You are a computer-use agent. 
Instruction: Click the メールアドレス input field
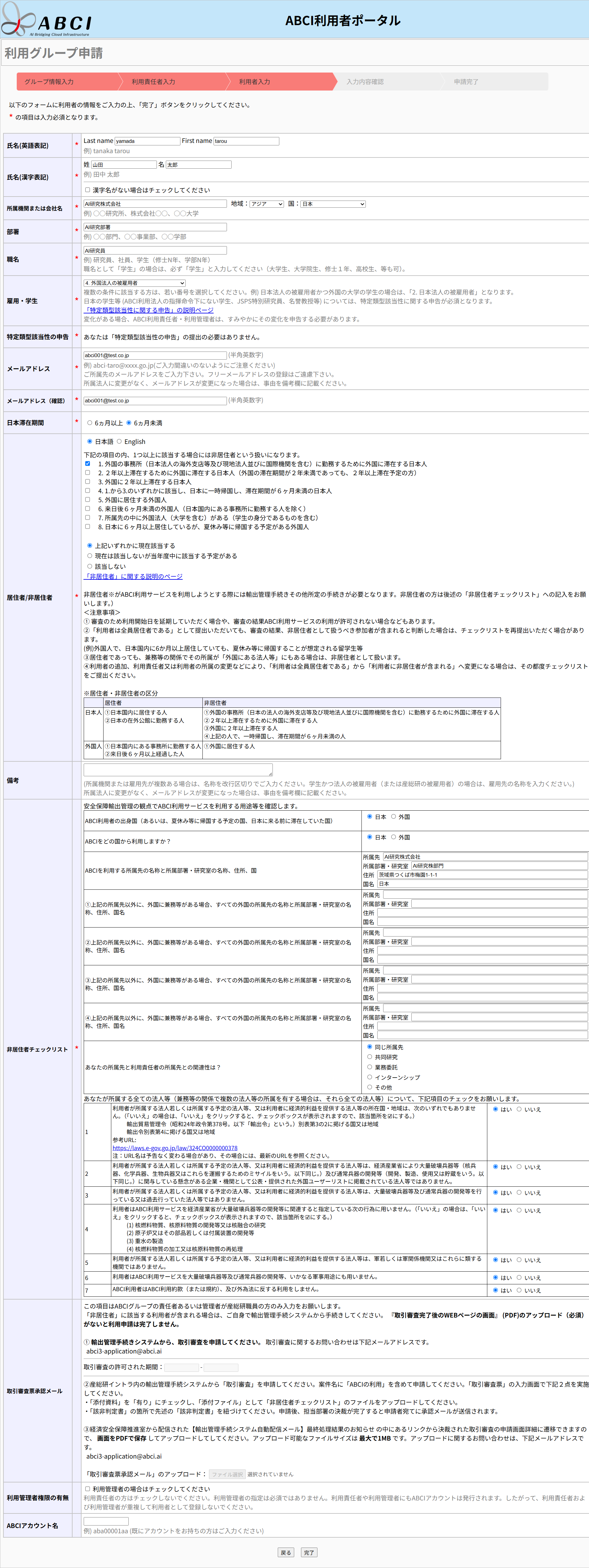[x=155, y=356]
